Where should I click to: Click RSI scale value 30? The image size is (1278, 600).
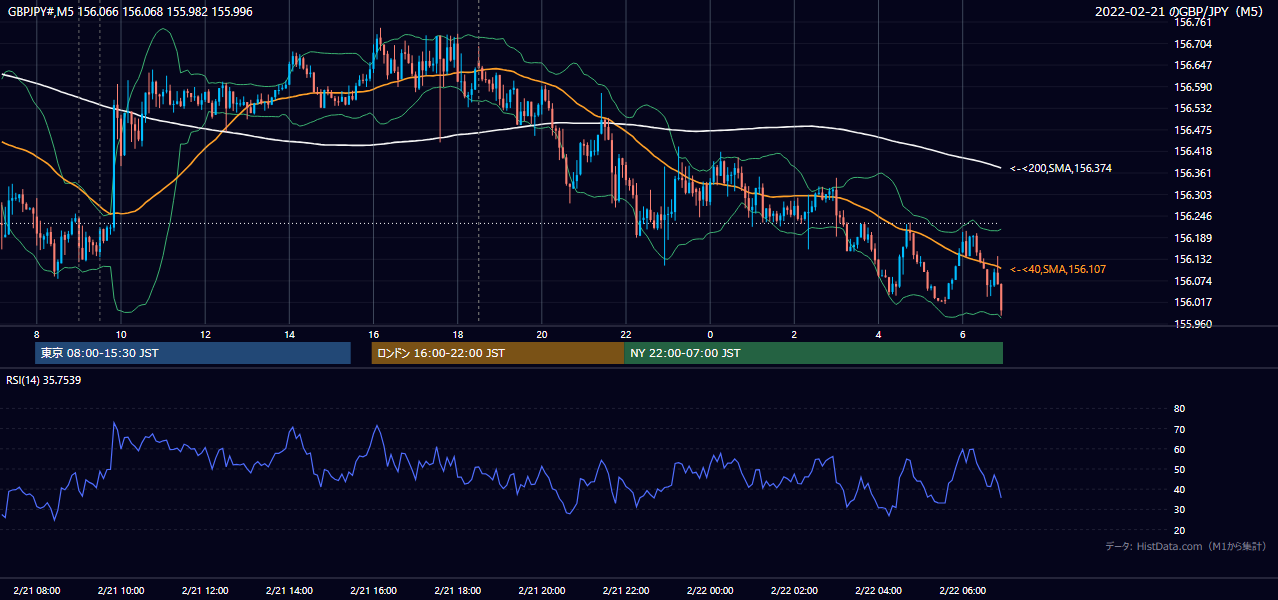(1179, 510)
